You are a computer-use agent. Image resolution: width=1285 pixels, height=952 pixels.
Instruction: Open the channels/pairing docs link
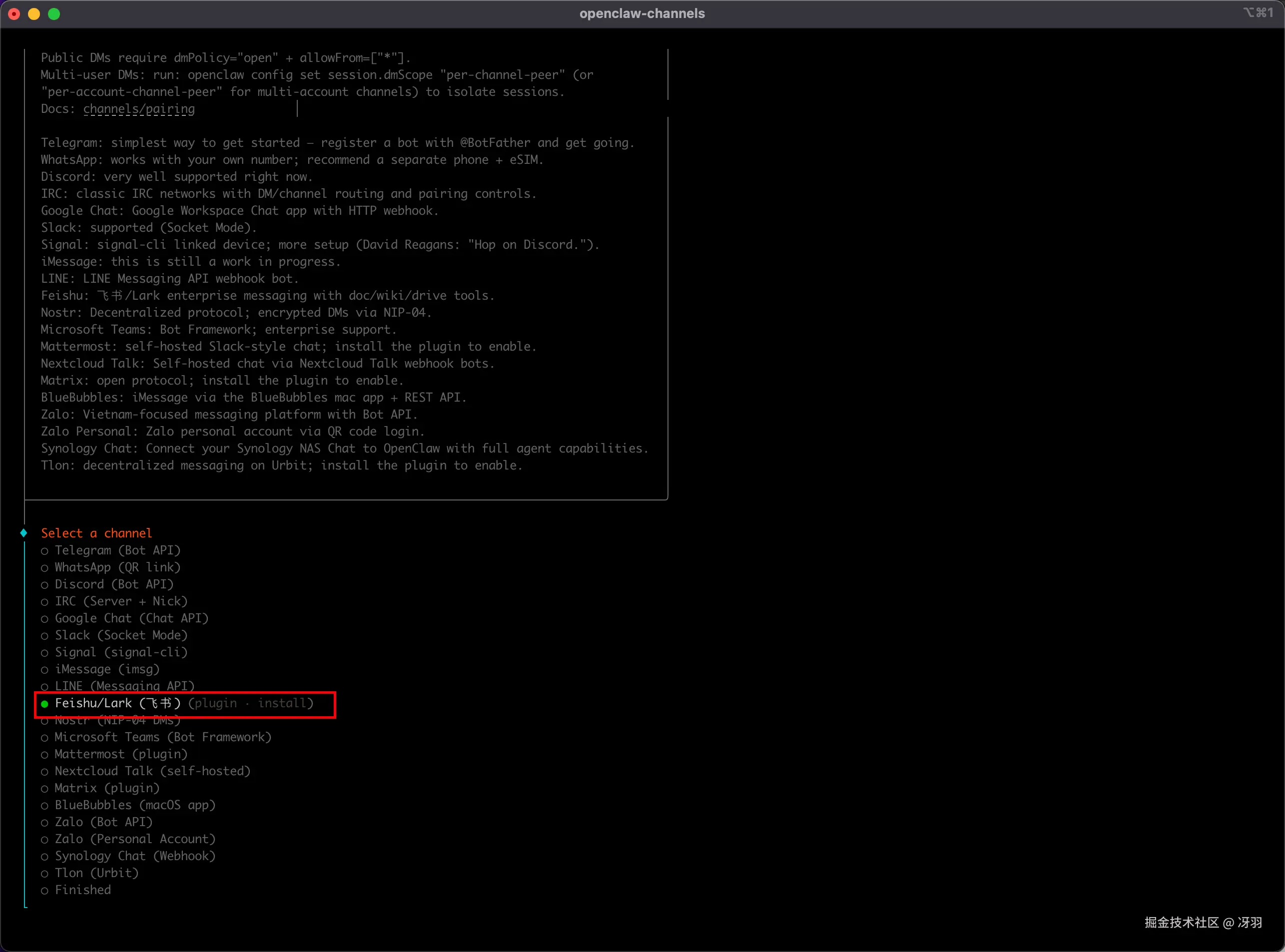click(139, 109)
